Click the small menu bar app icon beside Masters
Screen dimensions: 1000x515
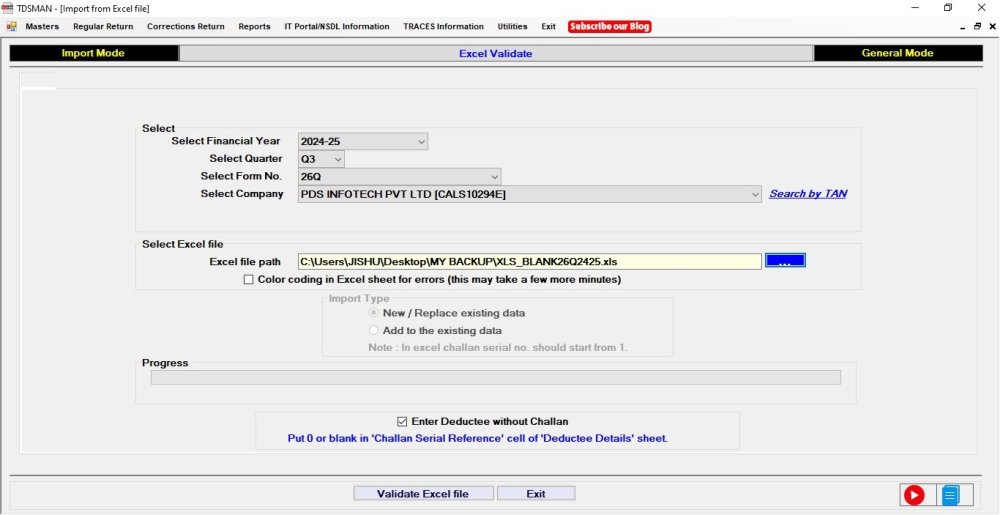coord(11,27)
